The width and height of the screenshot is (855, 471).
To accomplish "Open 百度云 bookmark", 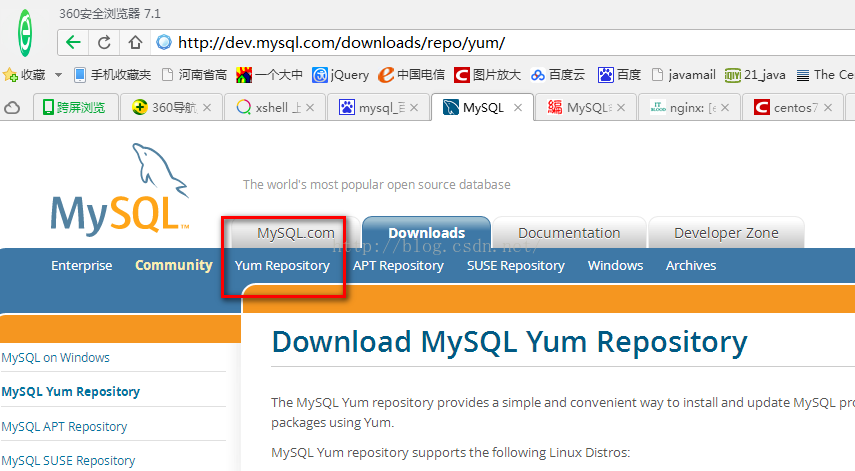I will click(558, 75).
